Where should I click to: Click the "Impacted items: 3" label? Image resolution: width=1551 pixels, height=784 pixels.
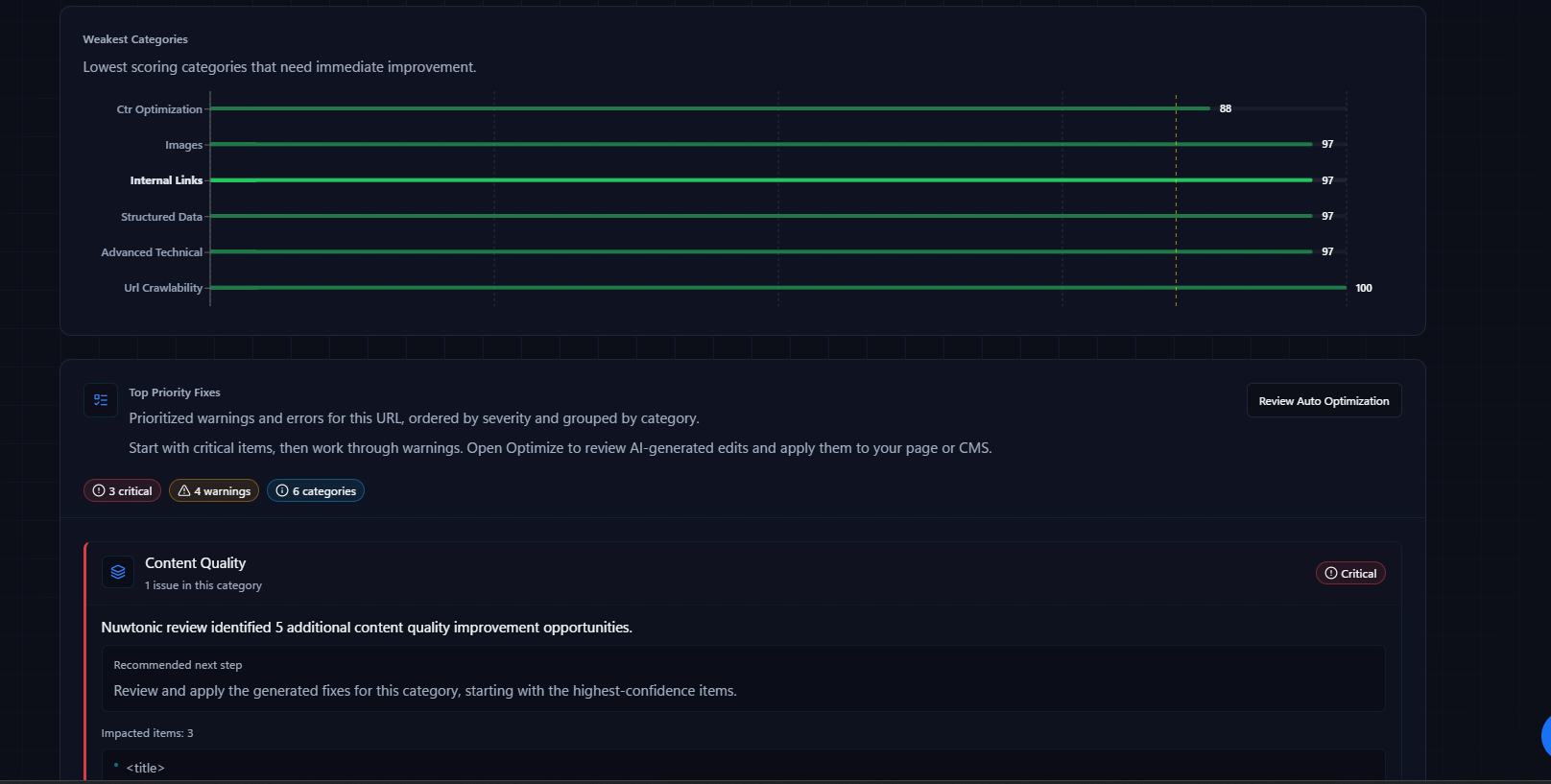point(147,733)
